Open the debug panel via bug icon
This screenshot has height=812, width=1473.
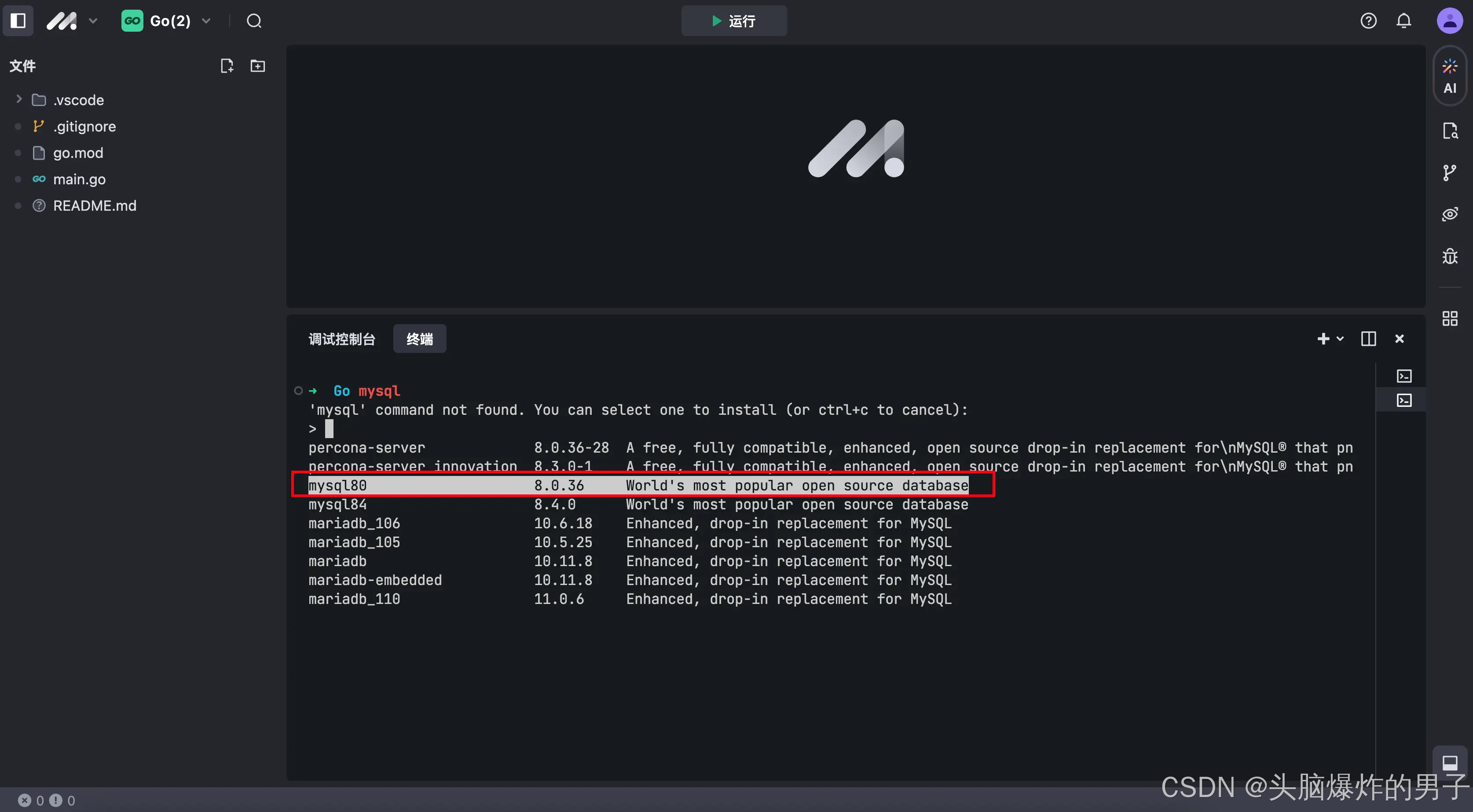(1450, 256)
